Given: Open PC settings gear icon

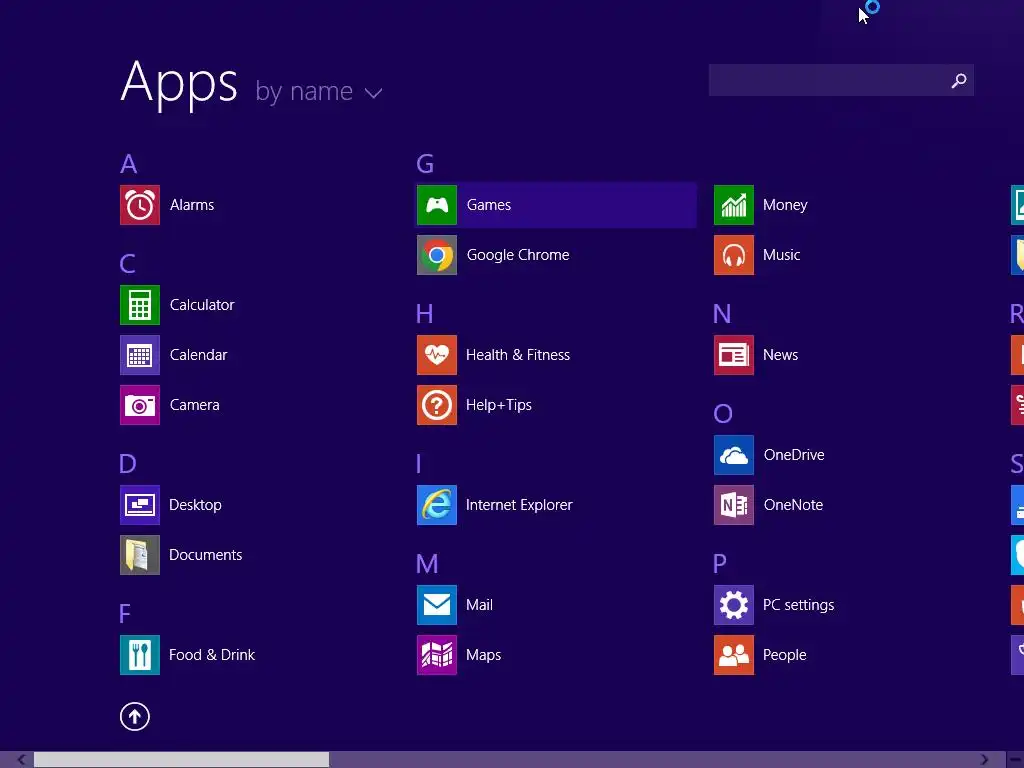Looking at the screenshot, I should point(734,605).
